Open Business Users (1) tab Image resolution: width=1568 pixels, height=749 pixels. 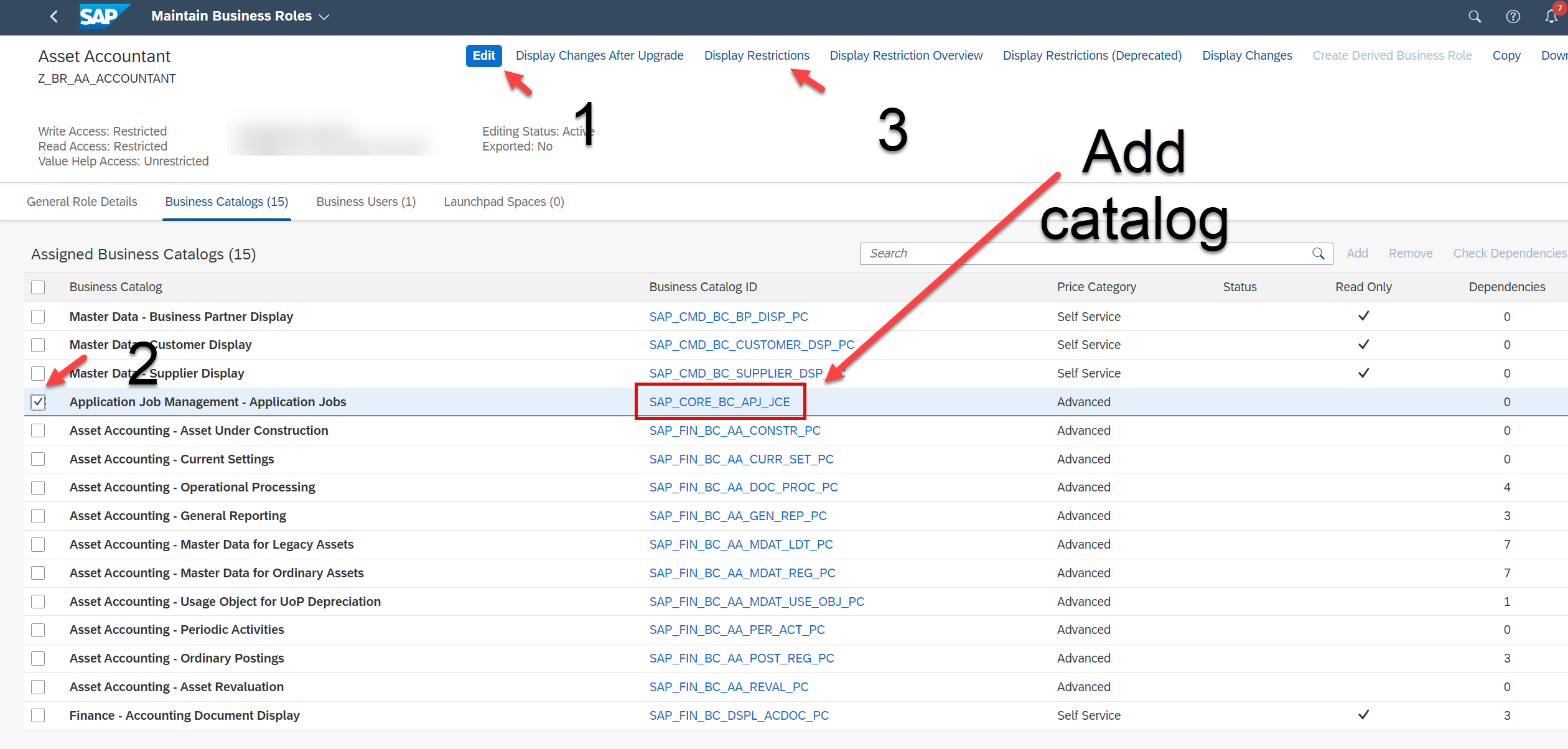(x=366, y=202)
